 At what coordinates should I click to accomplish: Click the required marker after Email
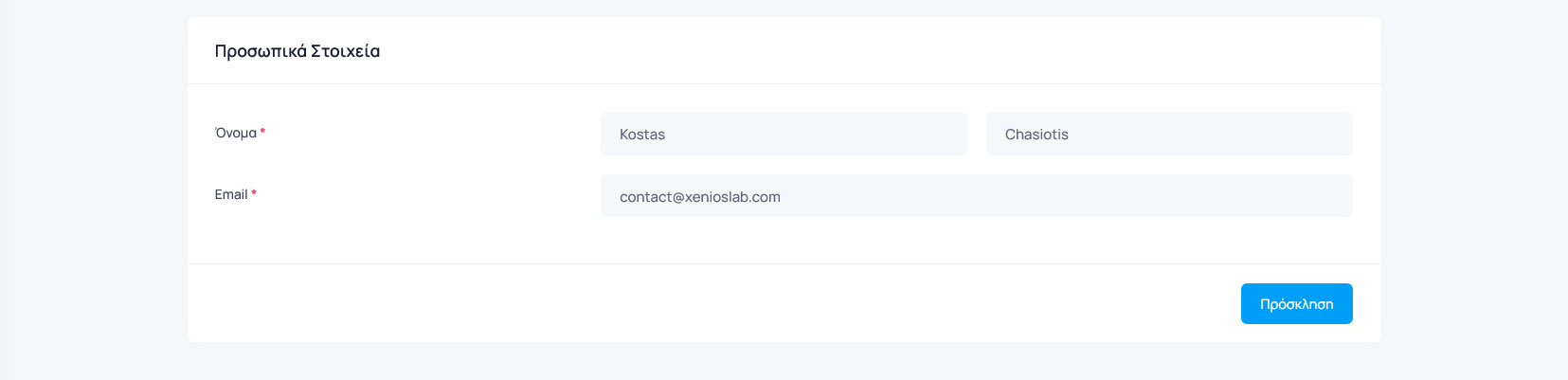pos(254,193)
